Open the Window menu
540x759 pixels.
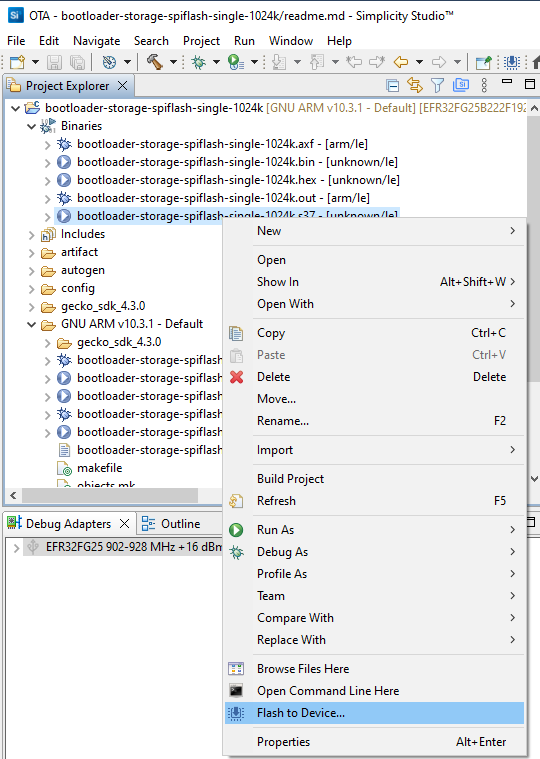pyautogui.click(x=291, y=41)
